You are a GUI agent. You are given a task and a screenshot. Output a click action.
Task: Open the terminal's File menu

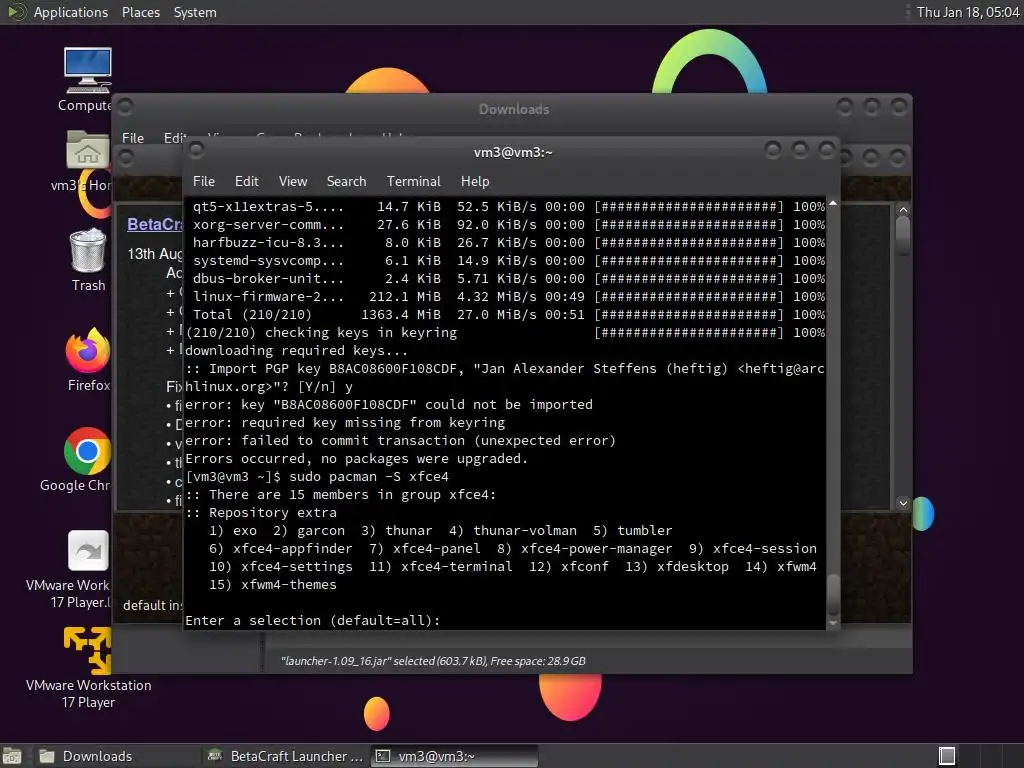tap(204, 182)
